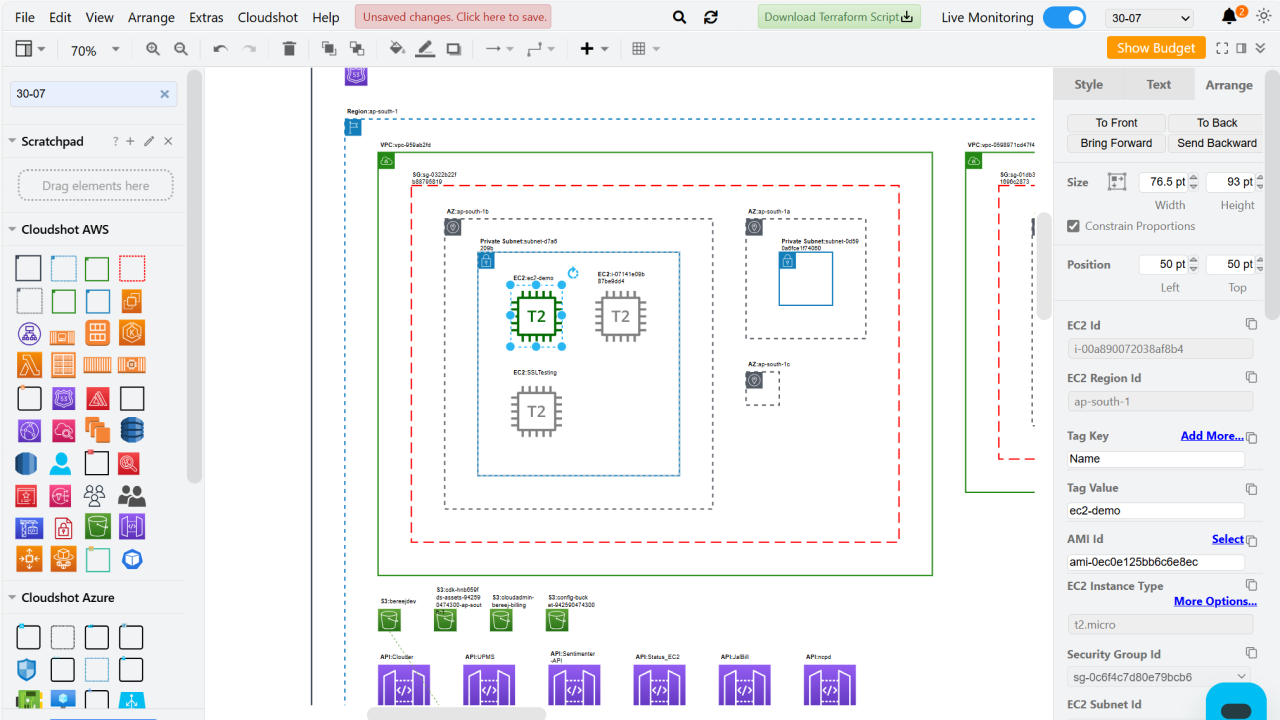Open the connection arrow style dropdown
Screen dimensions: 1280x720
499,49
